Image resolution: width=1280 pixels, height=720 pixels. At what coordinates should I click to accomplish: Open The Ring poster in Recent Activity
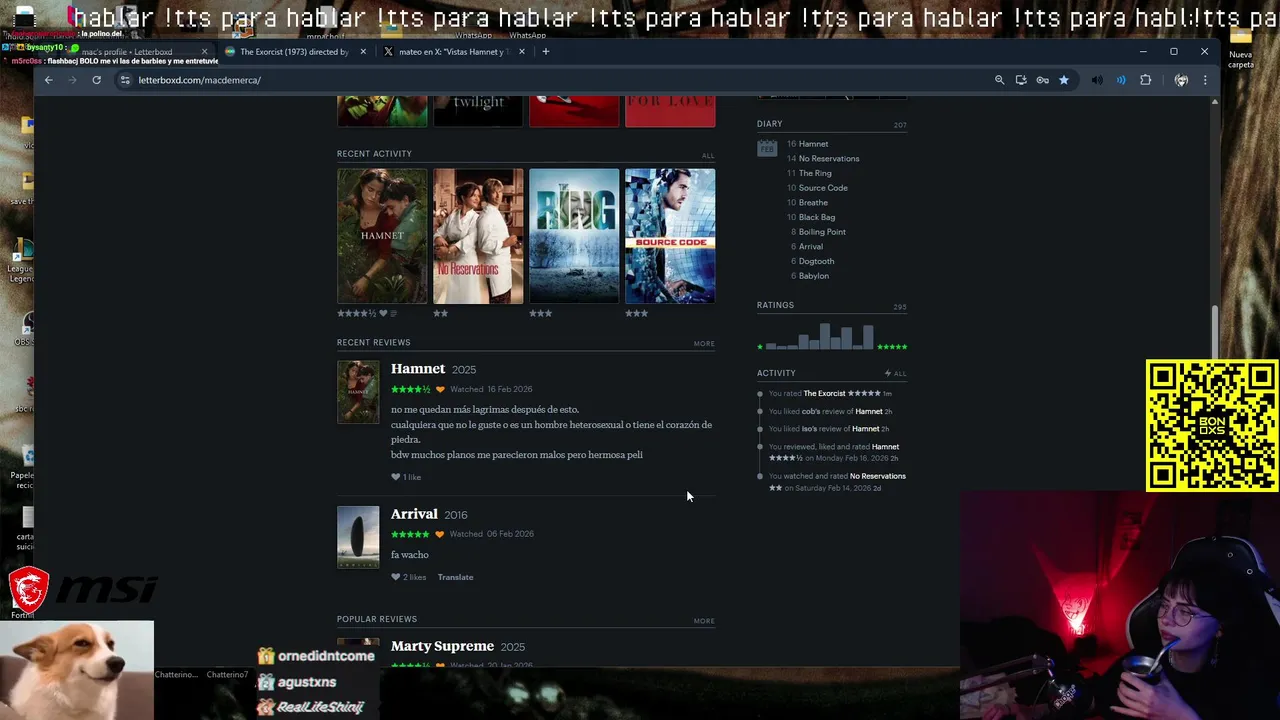[x=574, y=236]
